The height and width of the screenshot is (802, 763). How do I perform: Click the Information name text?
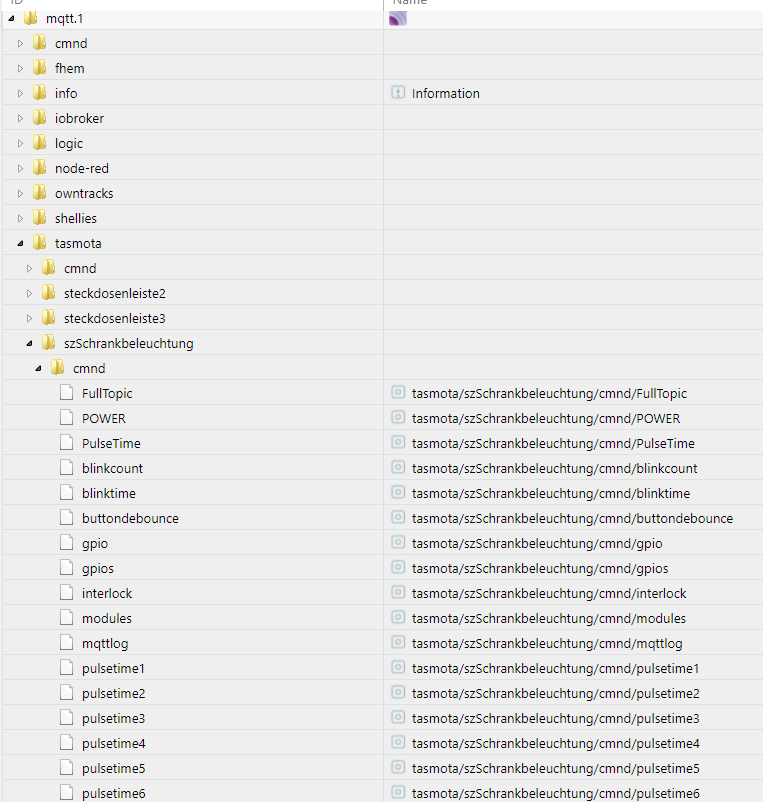[446, 94]
